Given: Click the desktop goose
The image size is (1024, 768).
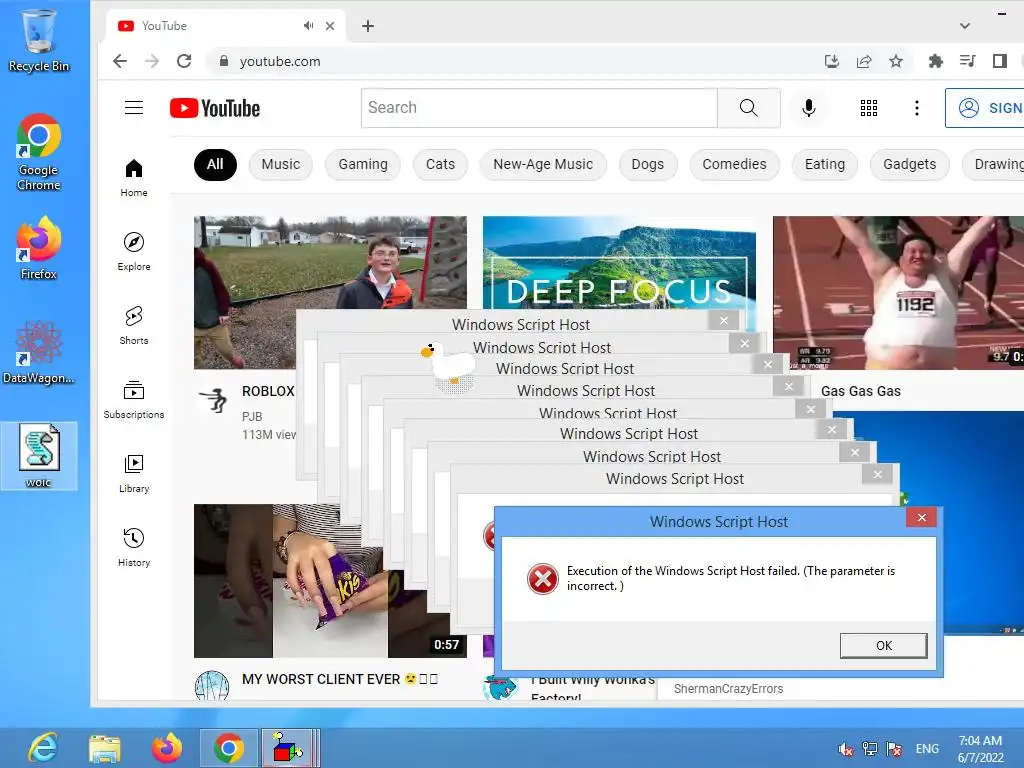Looking at the screenshot, I should (x=448, y=367).
